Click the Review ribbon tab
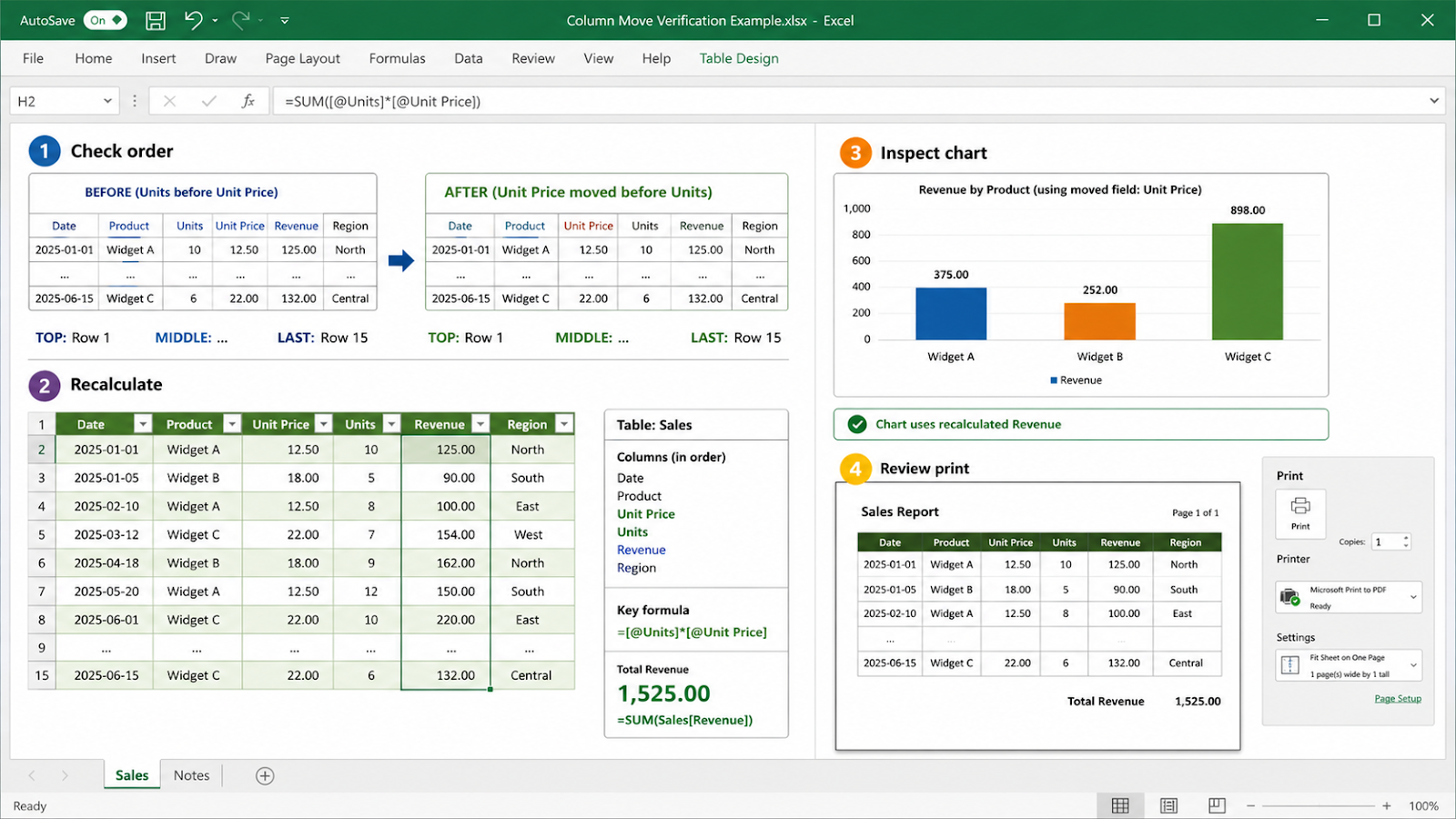Viewport: 1456px width, 819px height. click(x=533, y=58)
